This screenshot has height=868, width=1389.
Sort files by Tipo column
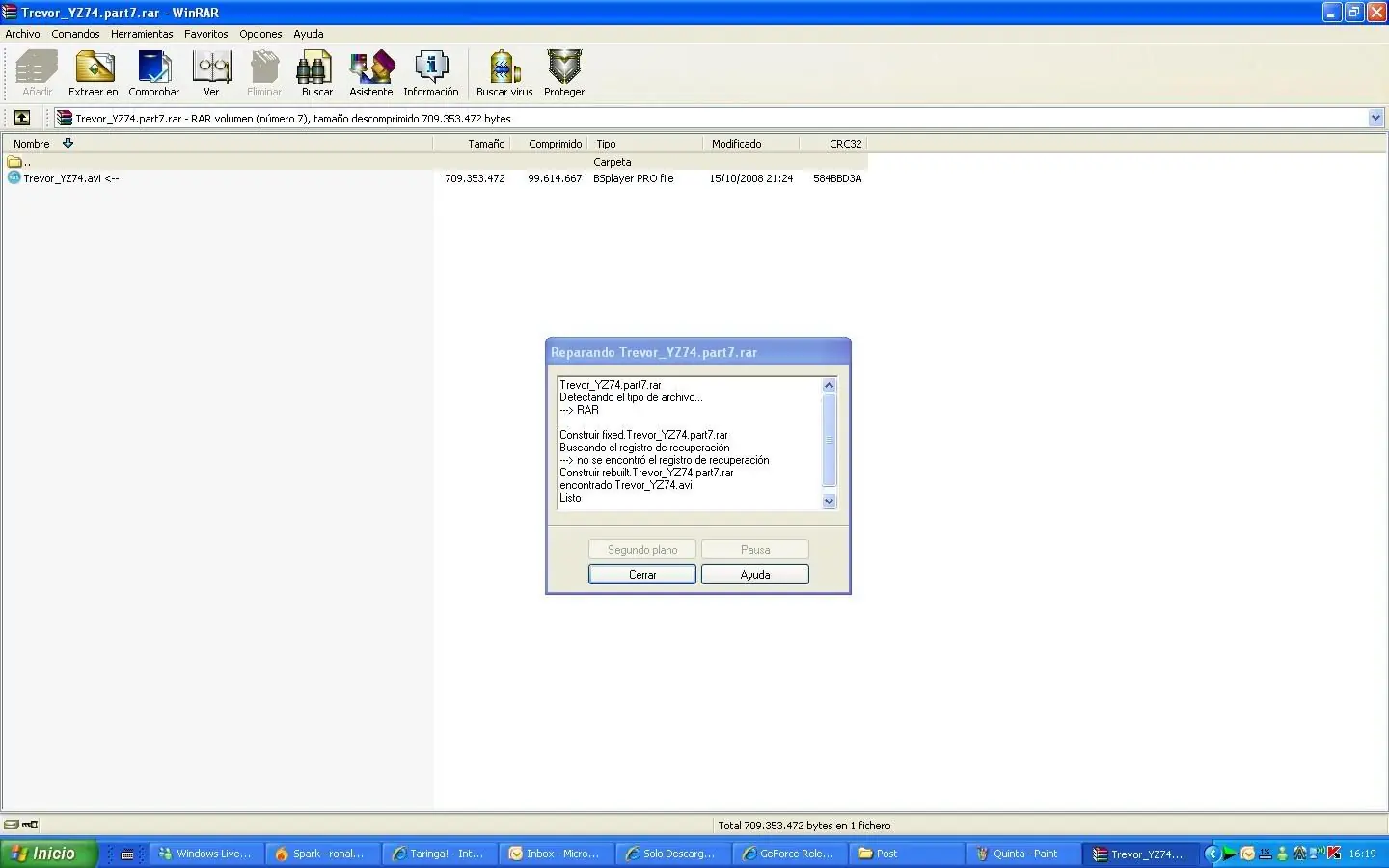(645, 144)
